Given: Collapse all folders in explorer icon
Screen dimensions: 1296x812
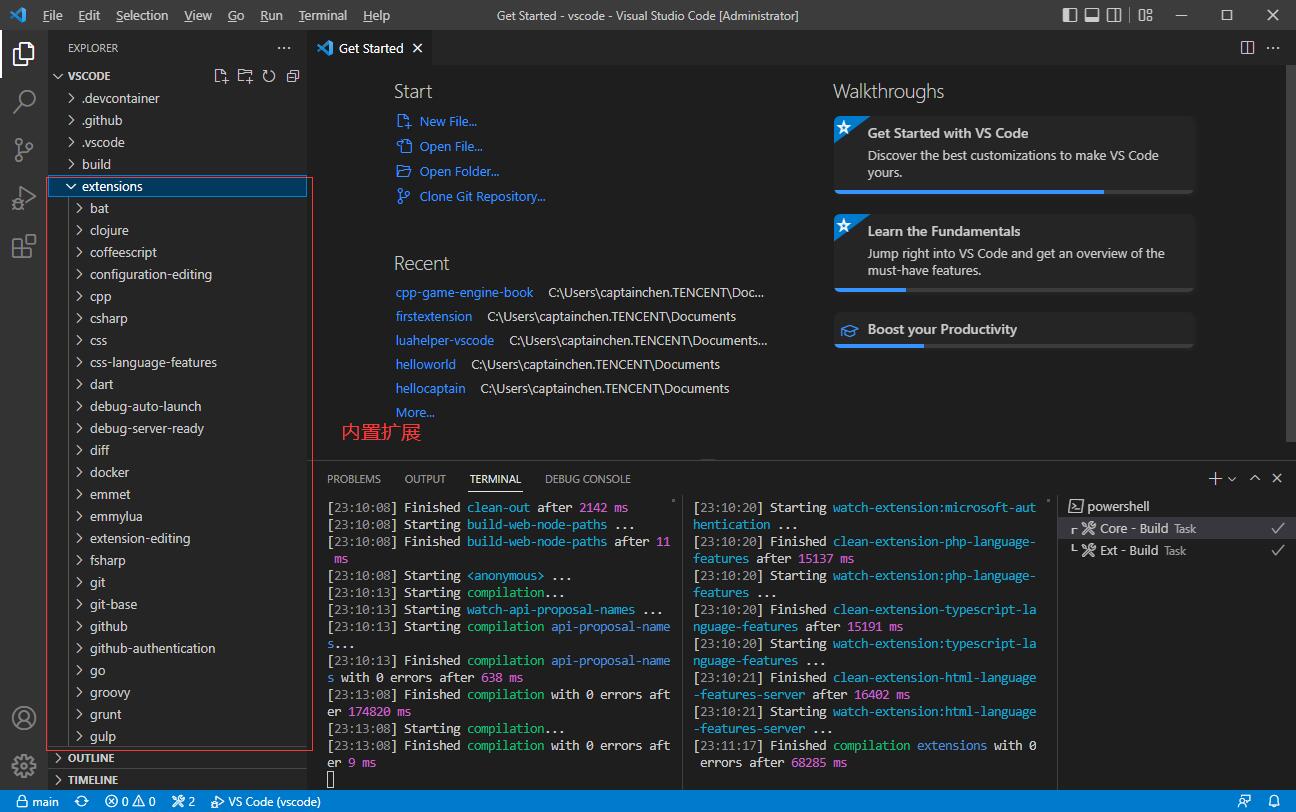Looking at the screenshot, I should tap(293, 76).
